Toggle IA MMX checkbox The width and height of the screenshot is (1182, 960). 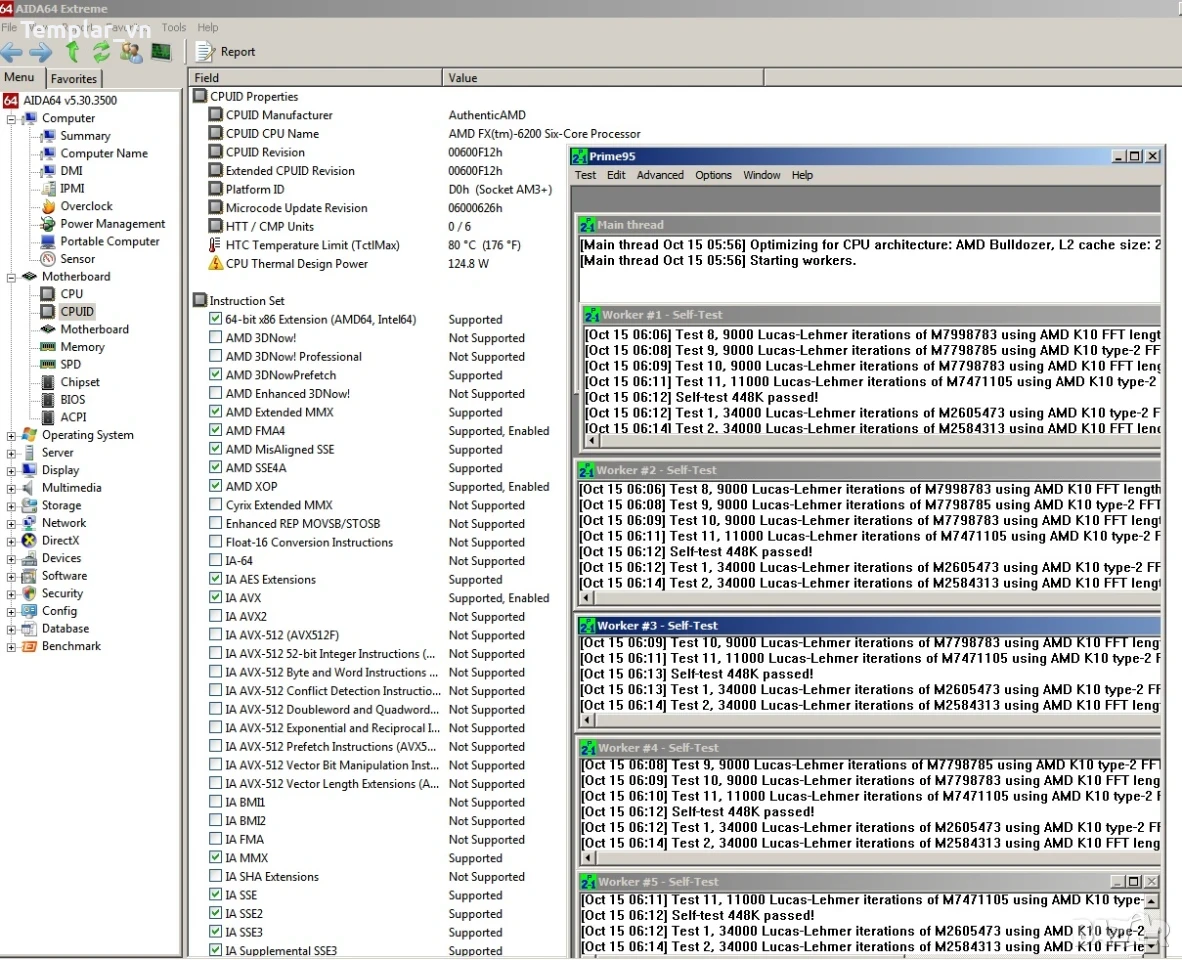click(x=216, y=857)
